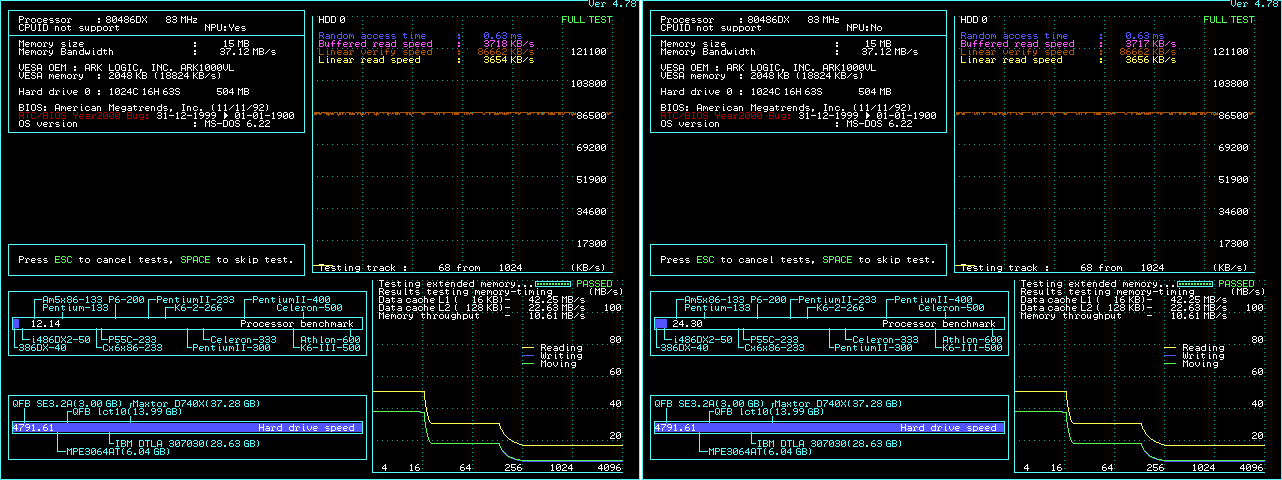Click 'Data cache L2' 22.63 MB/s, right screen
This screenshot has height=480, width=1282.
[x=1124, y=308]
